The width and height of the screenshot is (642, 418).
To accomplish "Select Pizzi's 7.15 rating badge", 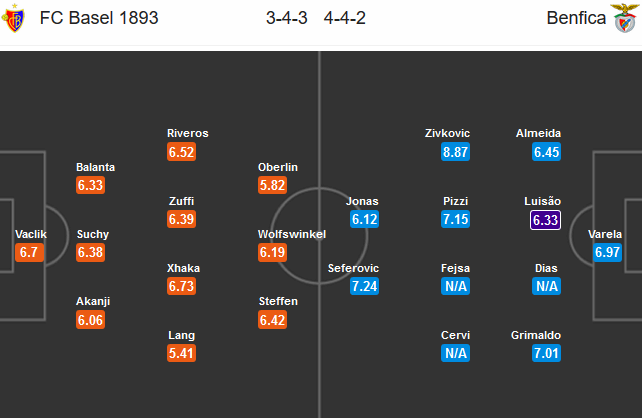I will [455, 219].
